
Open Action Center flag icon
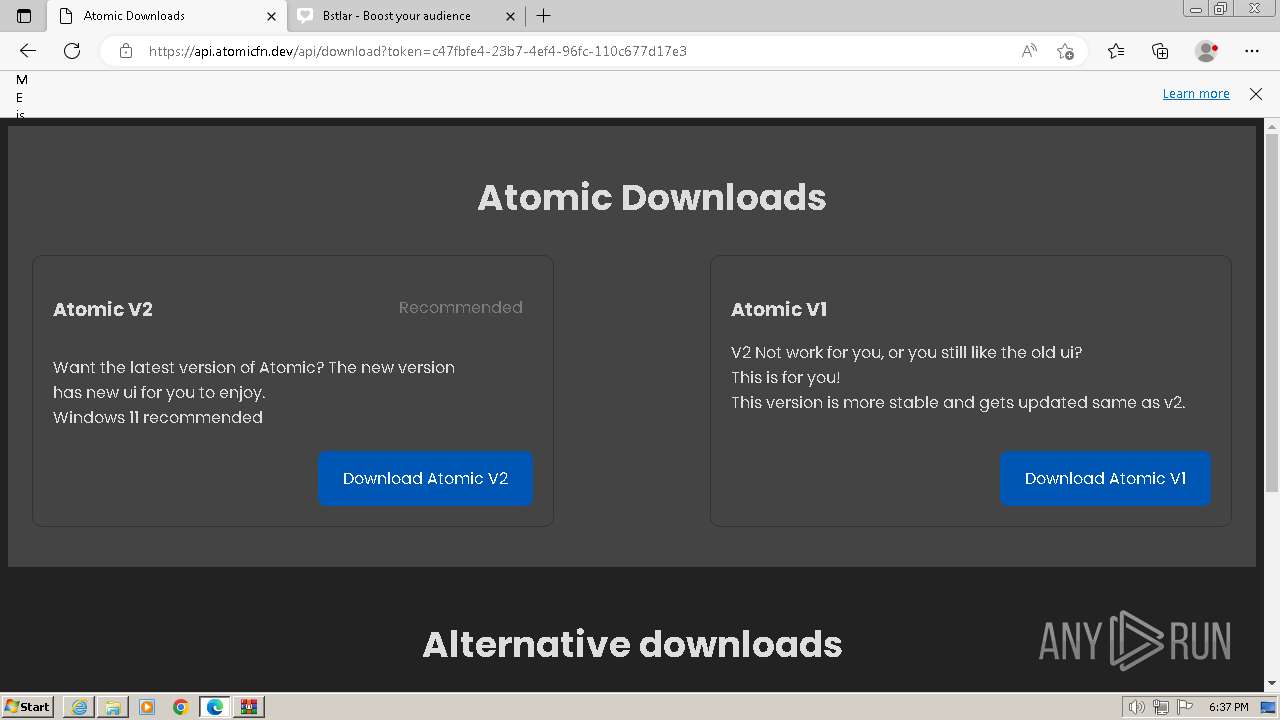(x=1184, y=707)
